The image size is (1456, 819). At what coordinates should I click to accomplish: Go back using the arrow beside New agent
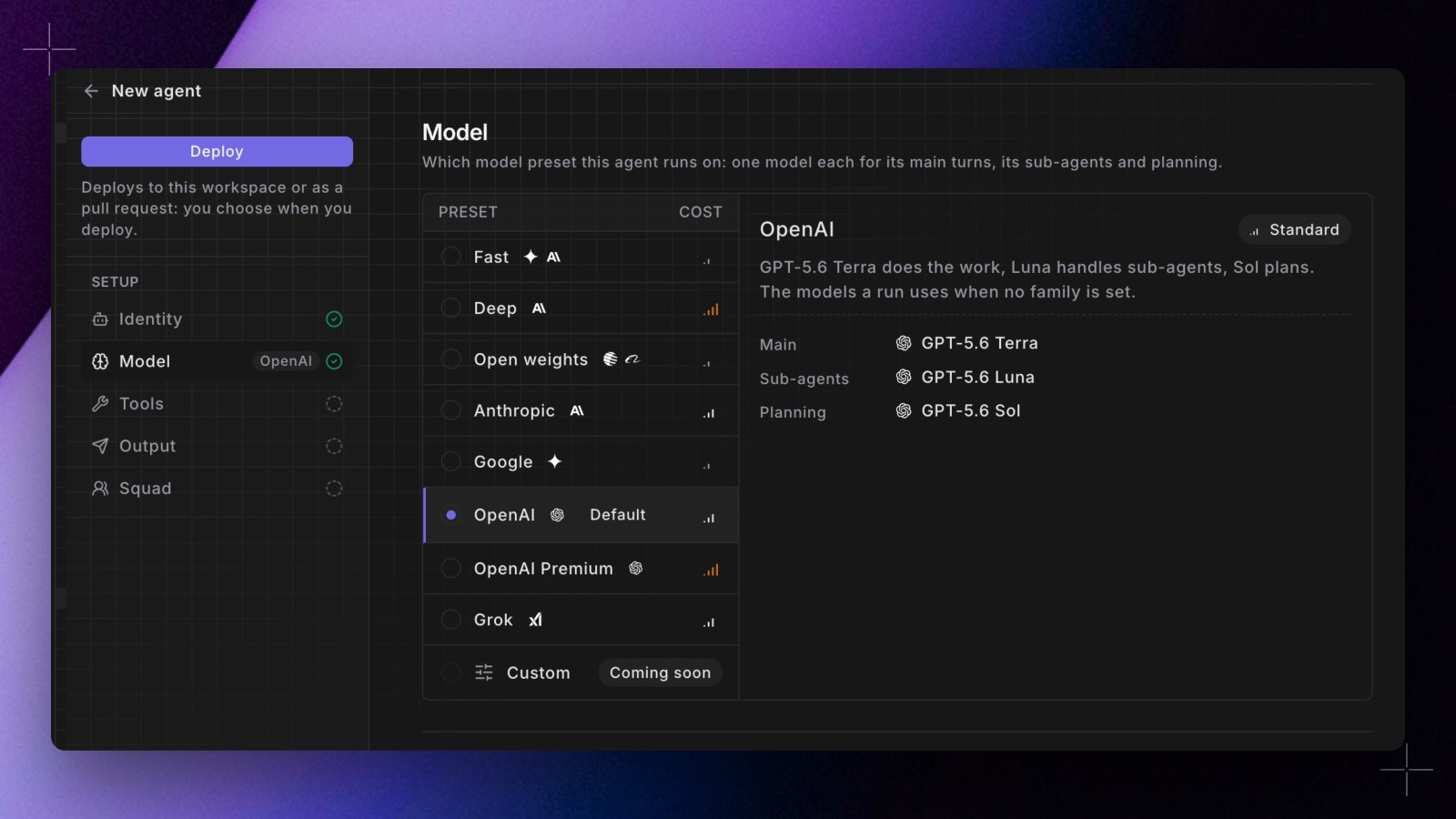[x=91, y=91]
